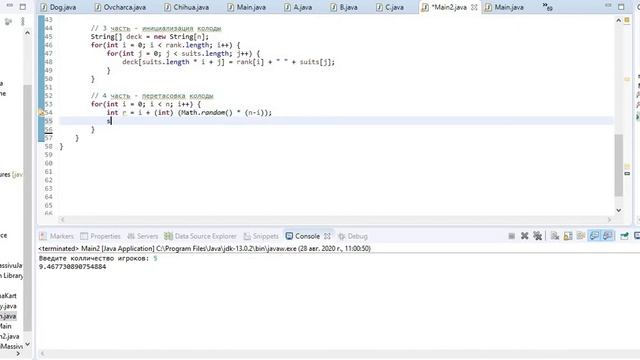Open the Data Source Explorer tab
The height and width of the screenshot is (360, 640).
200,236
